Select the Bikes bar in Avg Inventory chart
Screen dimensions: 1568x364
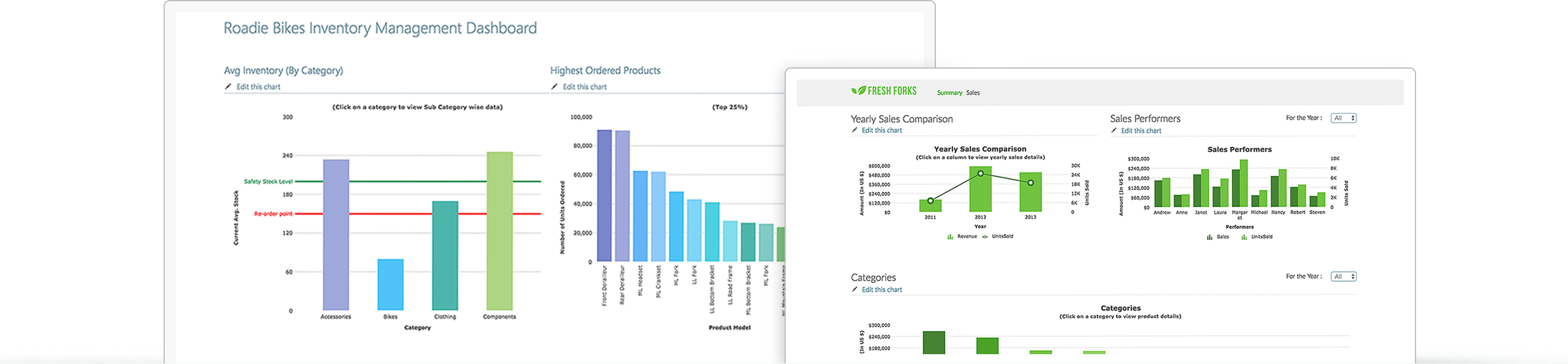(x=390, y=284)
